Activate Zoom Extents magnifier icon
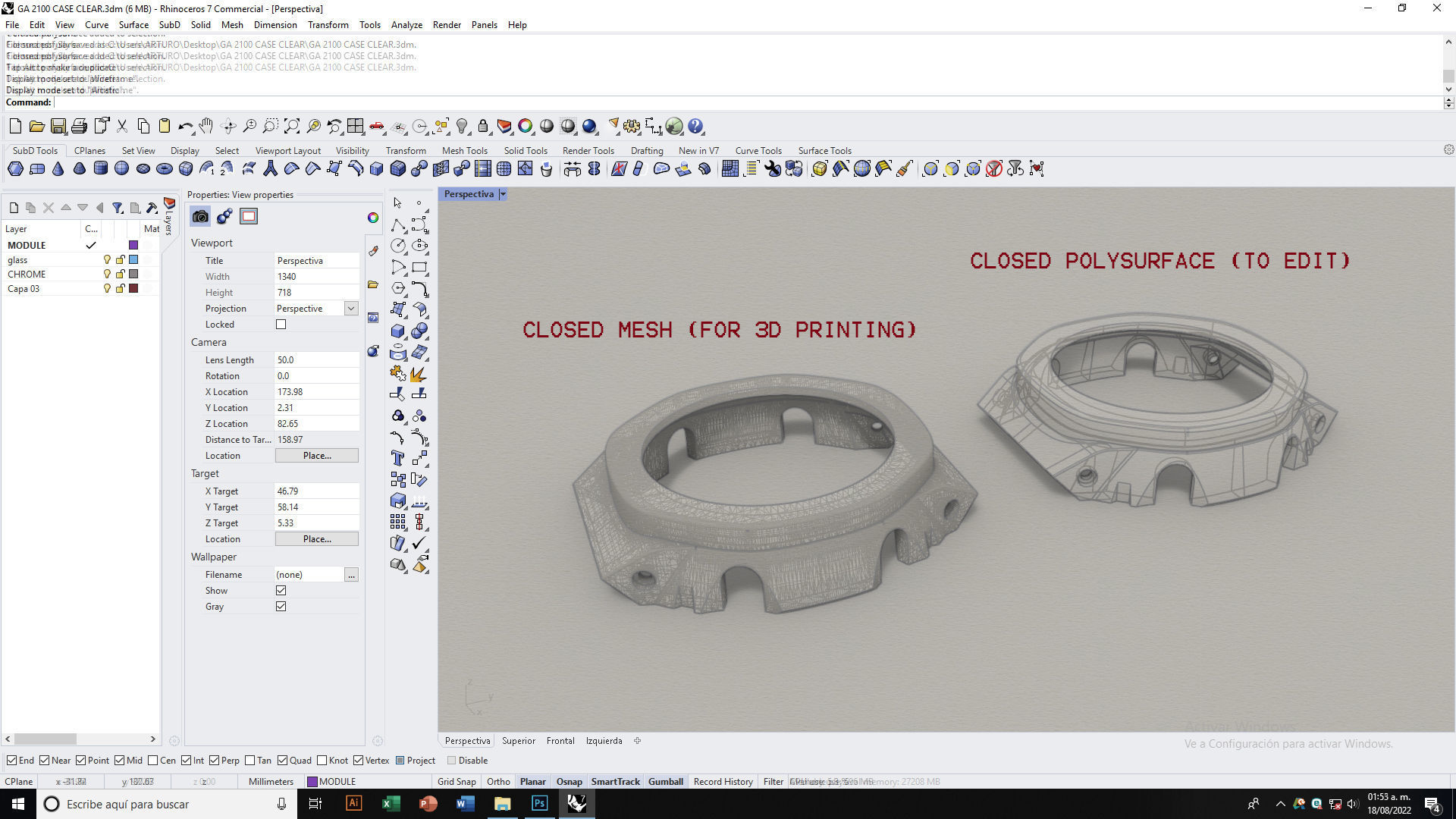Viewport: 1456px width, 819px height. click(x=292, y=126)
